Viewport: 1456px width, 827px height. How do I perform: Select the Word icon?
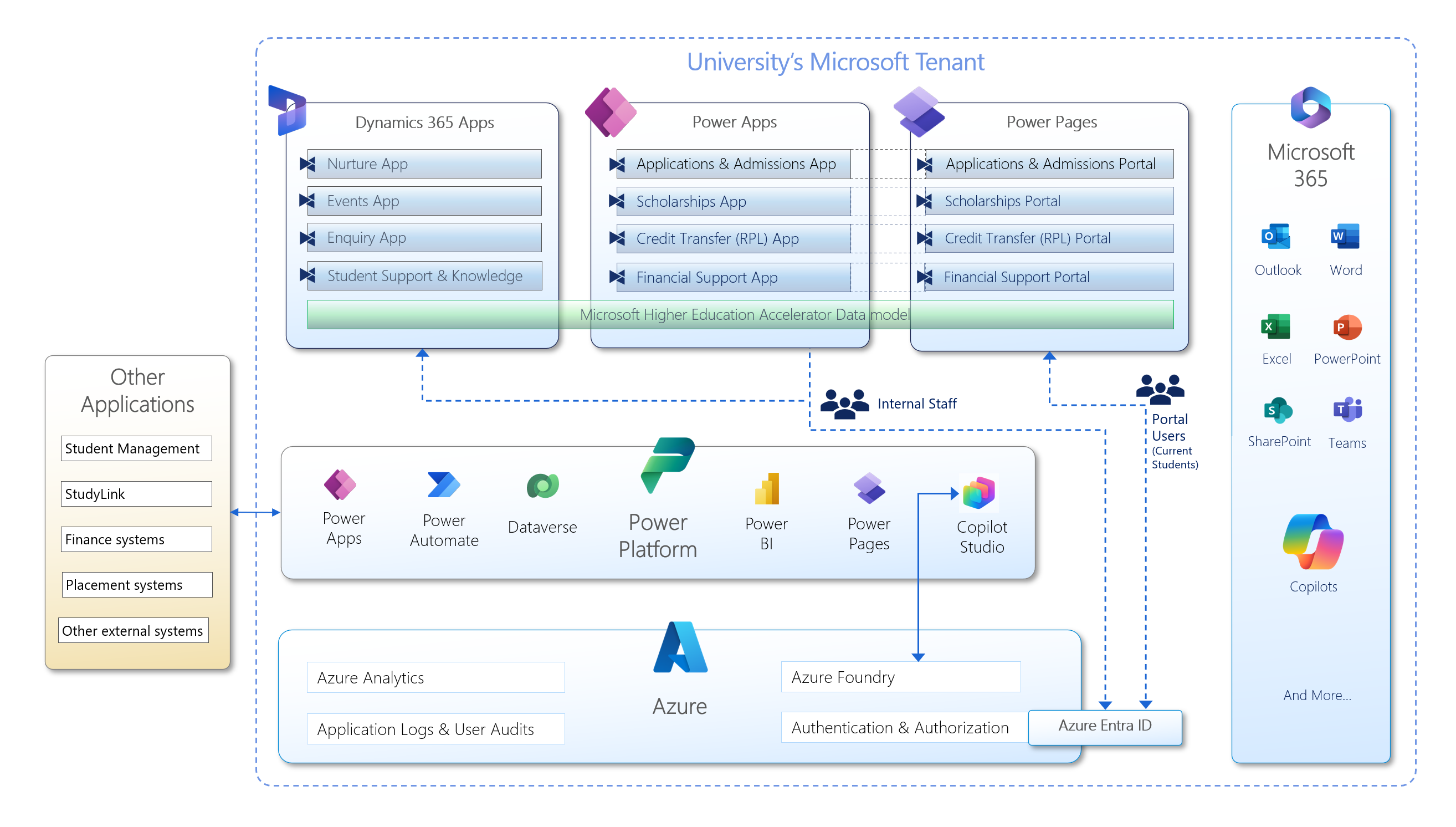click(1344, 236)
